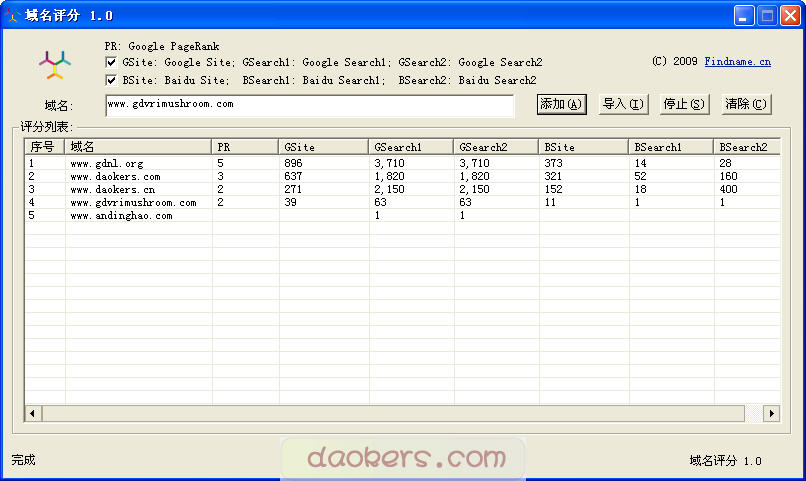
Task: Click BSite value 321
Action: (x=554, y=176)
